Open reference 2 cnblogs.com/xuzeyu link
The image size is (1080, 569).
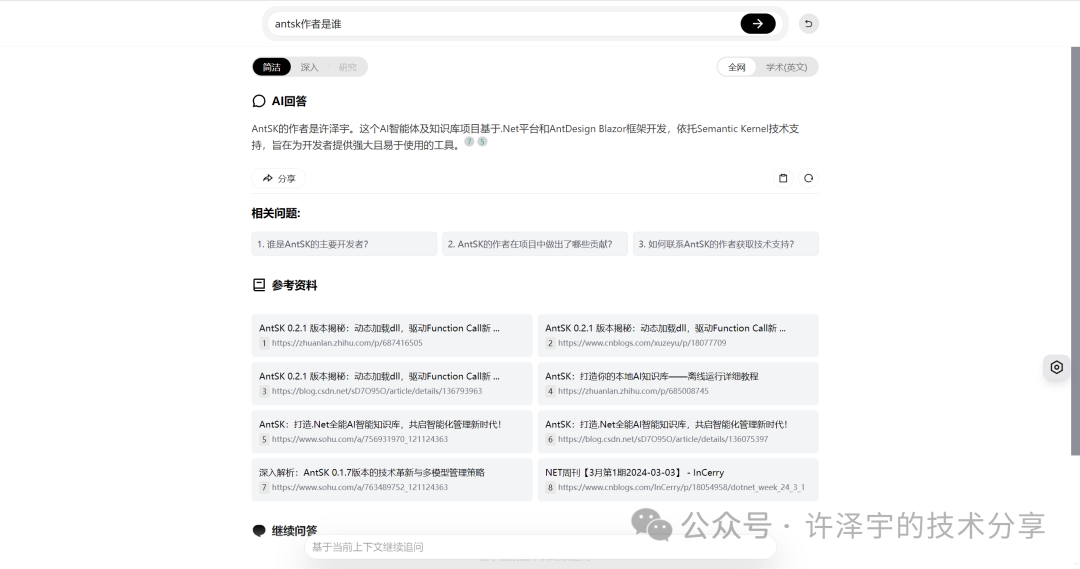[x=678, y=335]
